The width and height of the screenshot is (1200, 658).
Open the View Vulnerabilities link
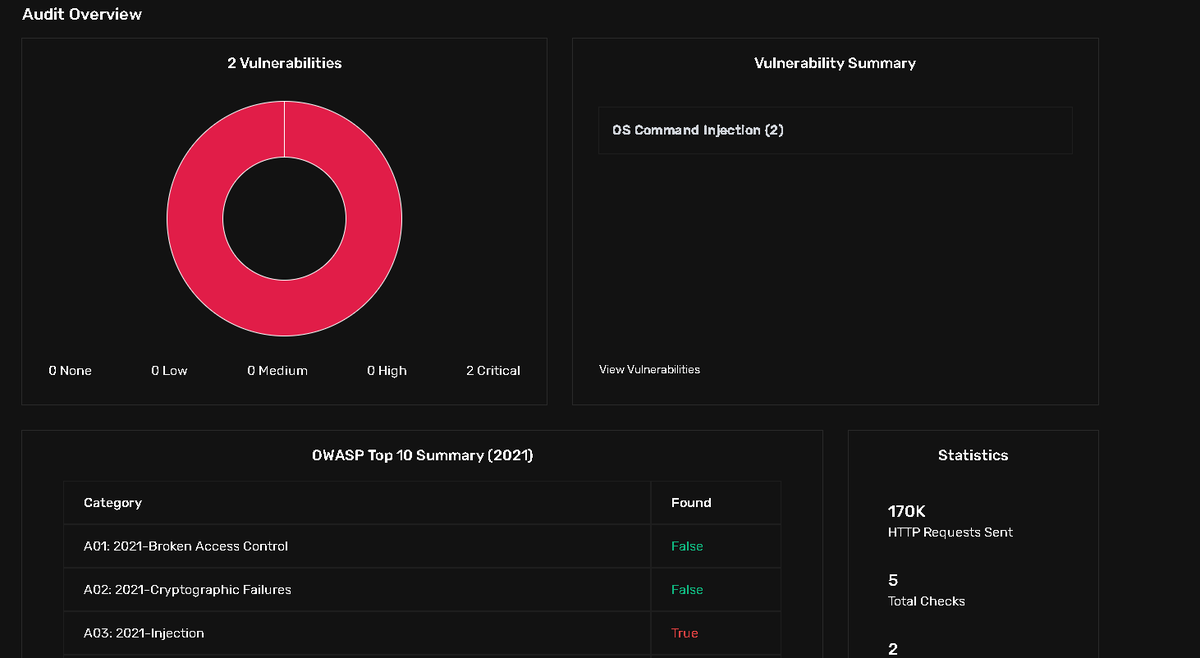tap(649, 370)
